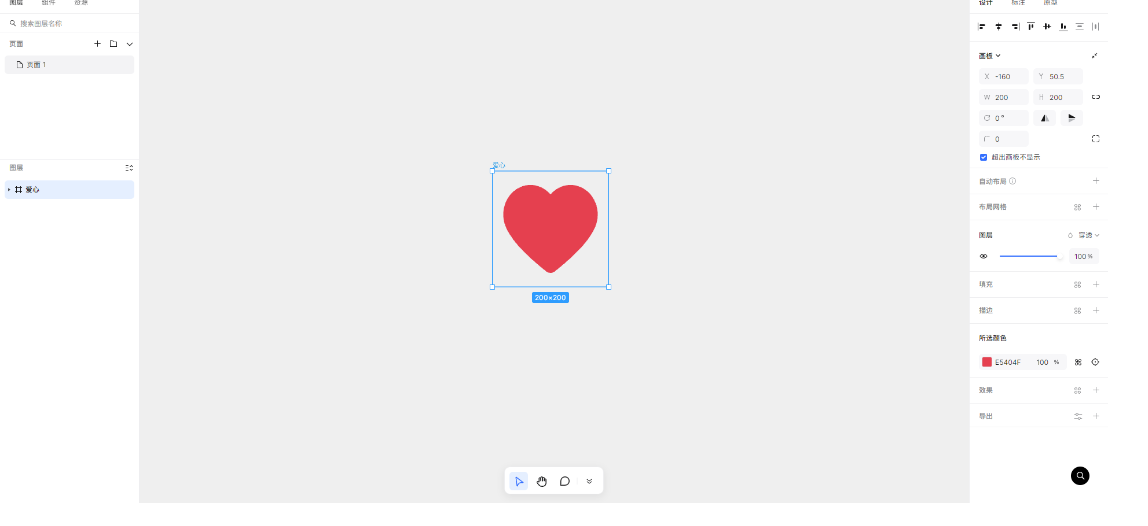The image size is (1148, 526).
Task: Click the locate target icon beside selected color
Action: [x=1095, y=362]
